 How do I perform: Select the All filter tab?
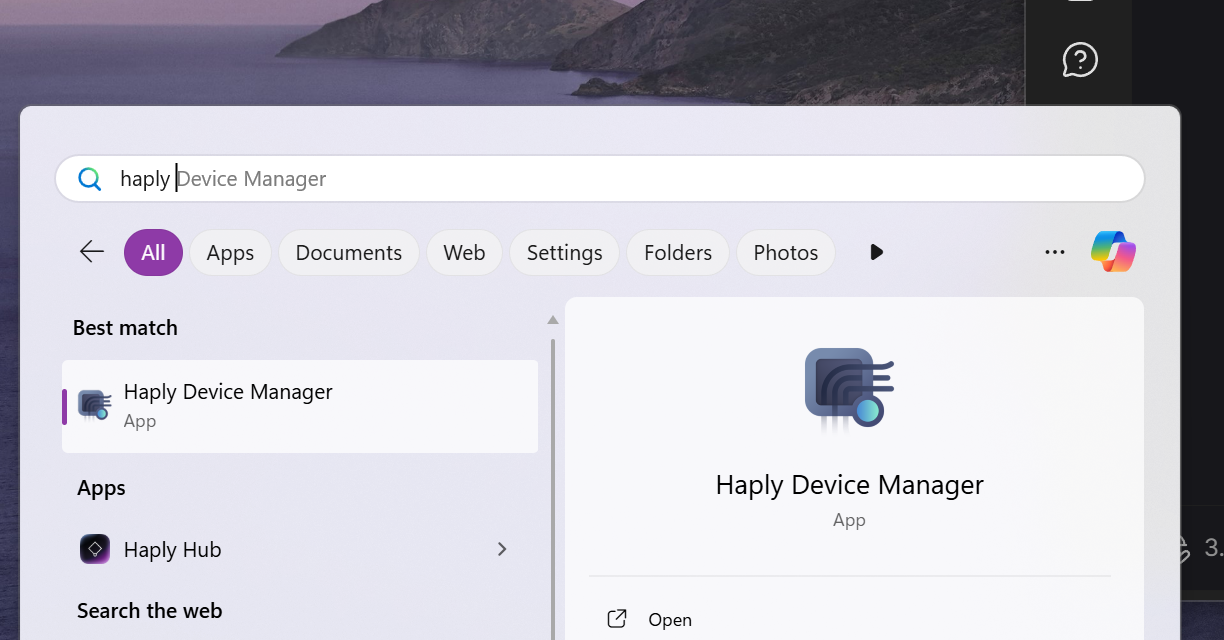153,252
